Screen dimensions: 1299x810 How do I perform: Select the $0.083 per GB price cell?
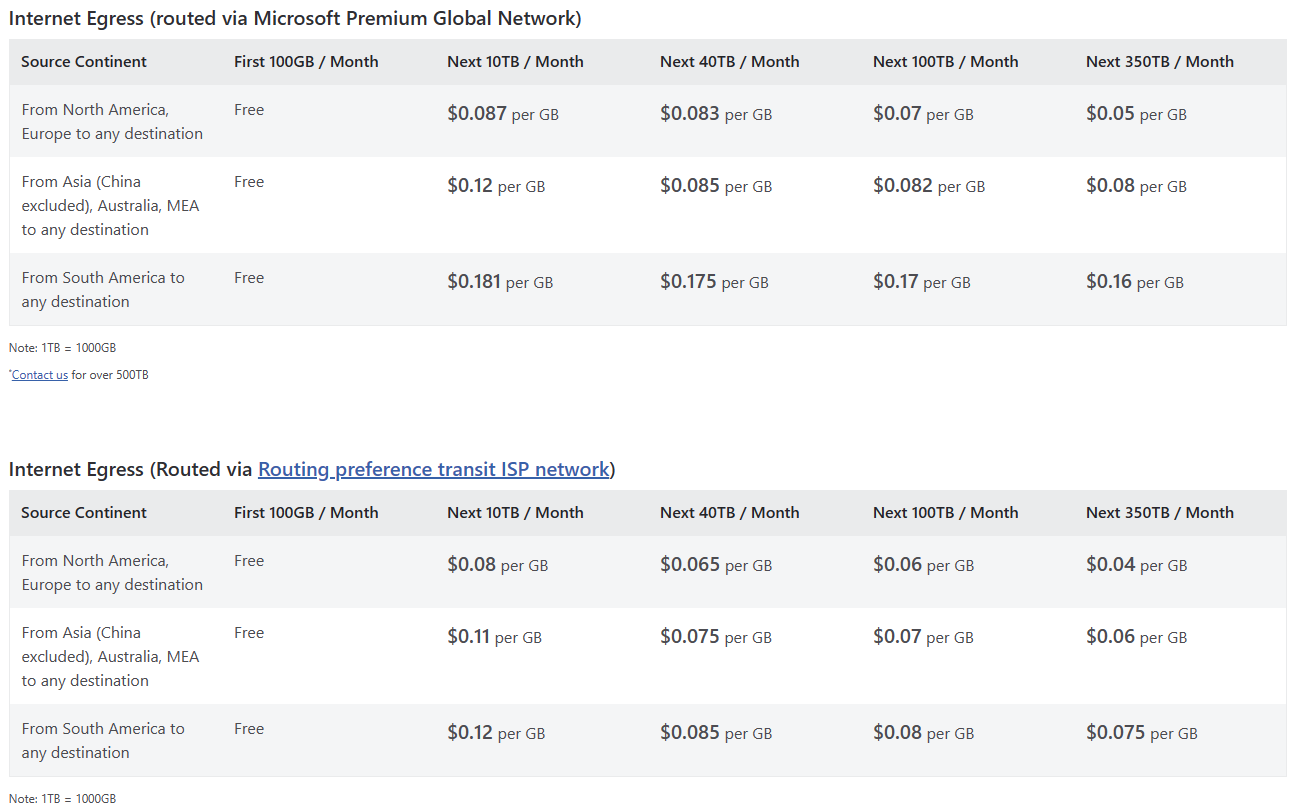click(x=716, y=114)
